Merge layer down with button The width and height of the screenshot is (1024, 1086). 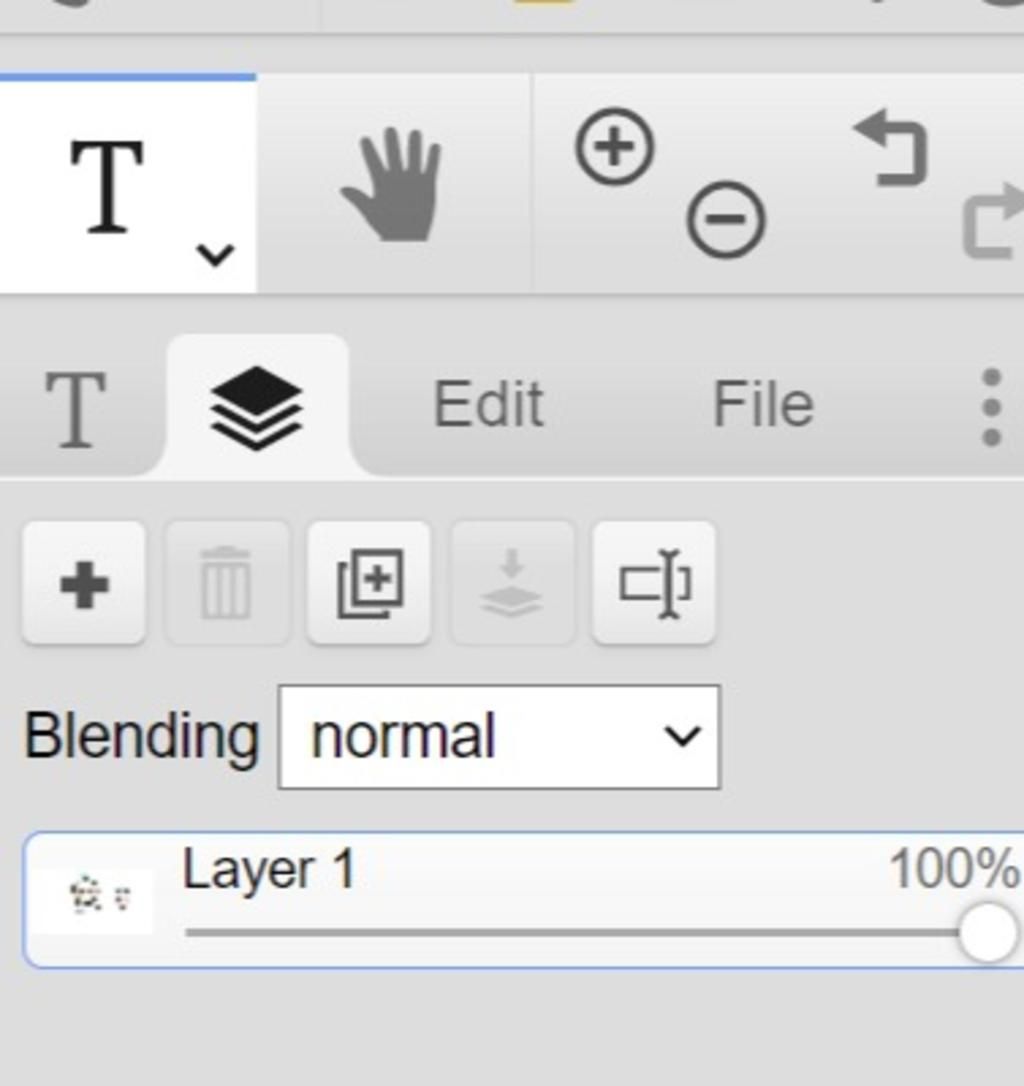[512, 584]
